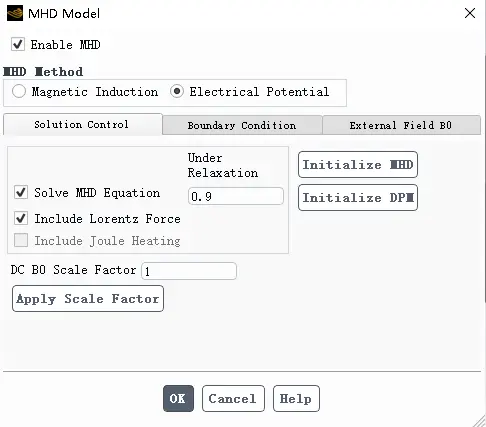This screenshot has width=486, height=427.
Task: Confirm settings with the OK button
Action: [178, 398]
